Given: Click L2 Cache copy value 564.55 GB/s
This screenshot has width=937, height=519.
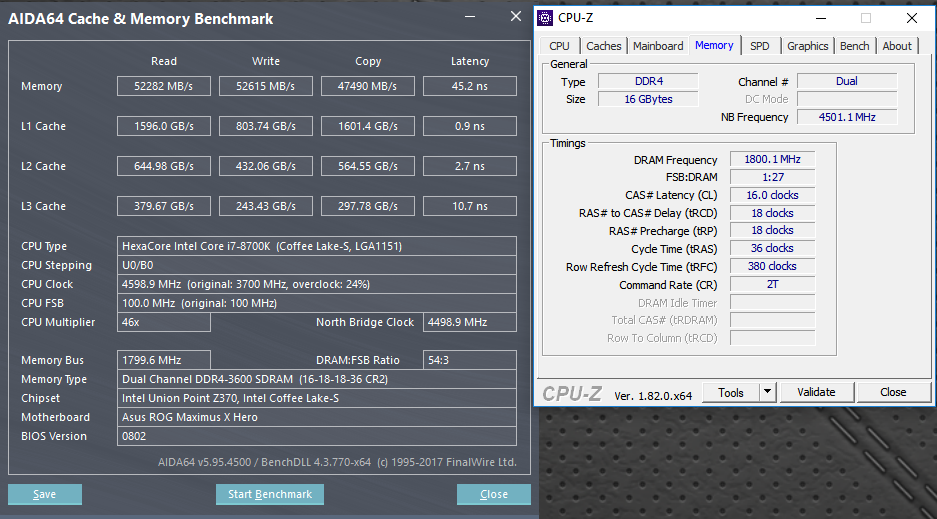Looking at the screenshot, I should (x=368, y=166).
